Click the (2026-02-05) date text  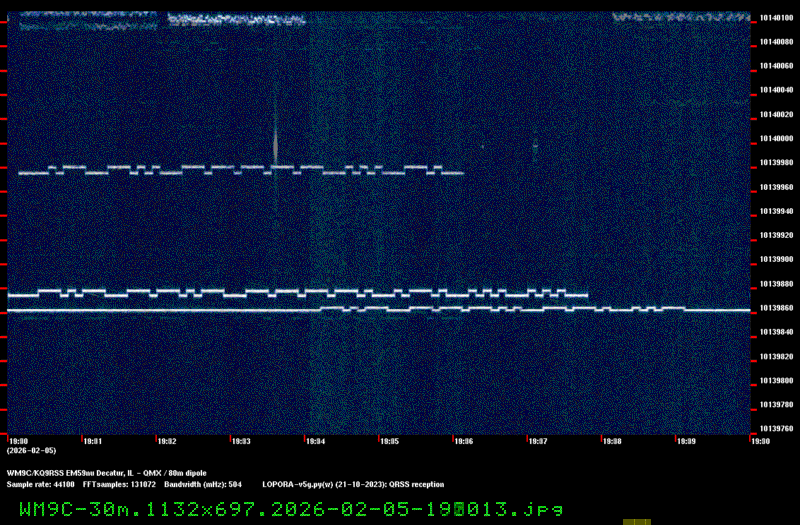(x=31, y=451)
